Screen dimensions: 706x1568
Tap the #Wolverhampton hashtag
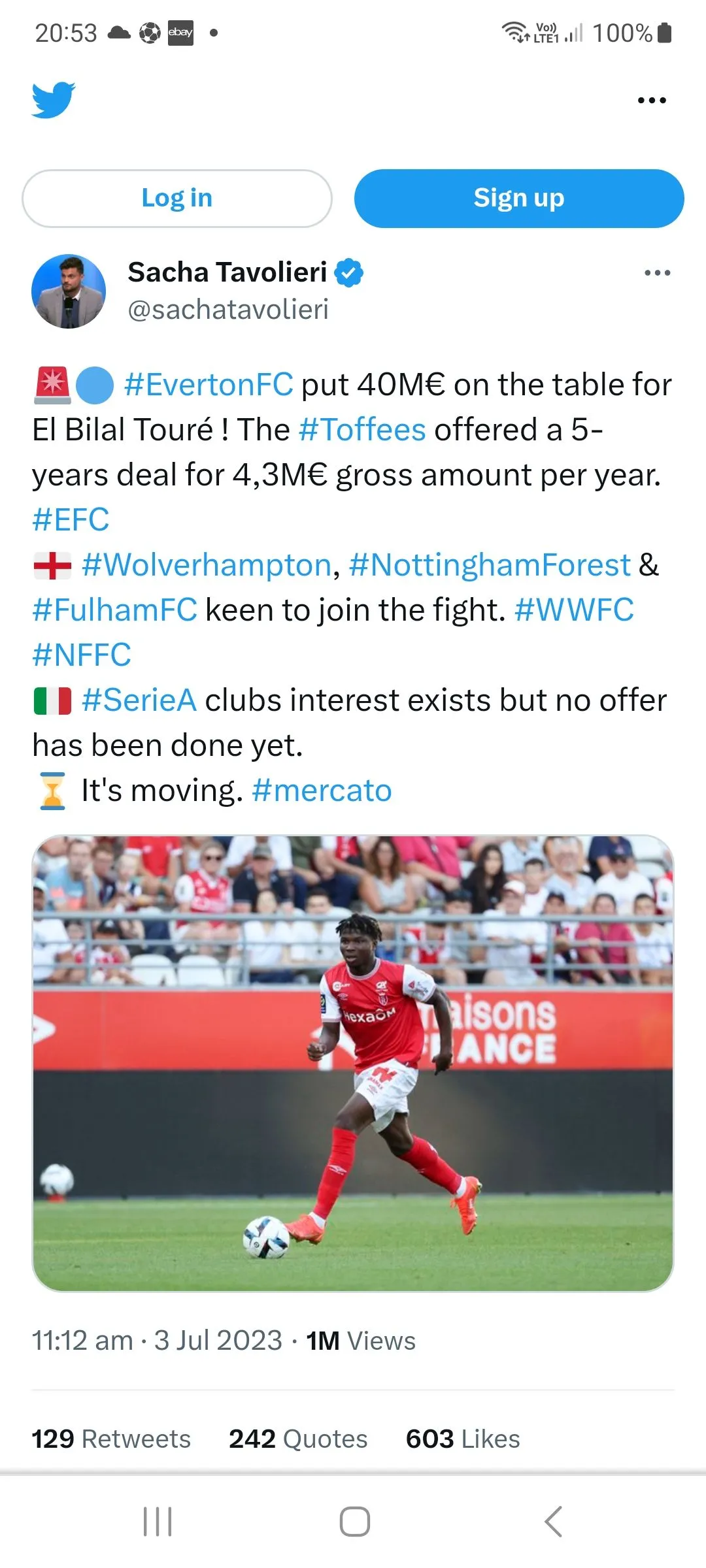pyautogui.click(x=207, y=565)
